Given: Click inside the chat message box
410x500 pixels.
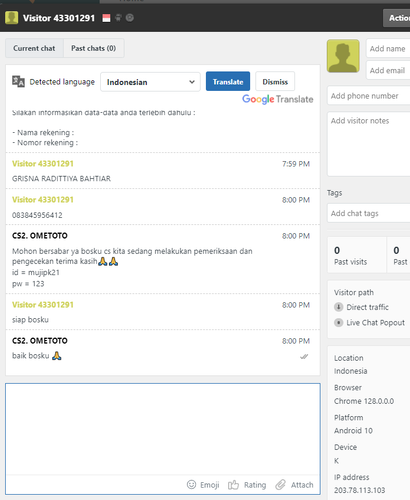Looking at the screenshot, I should tap(163, 429).
